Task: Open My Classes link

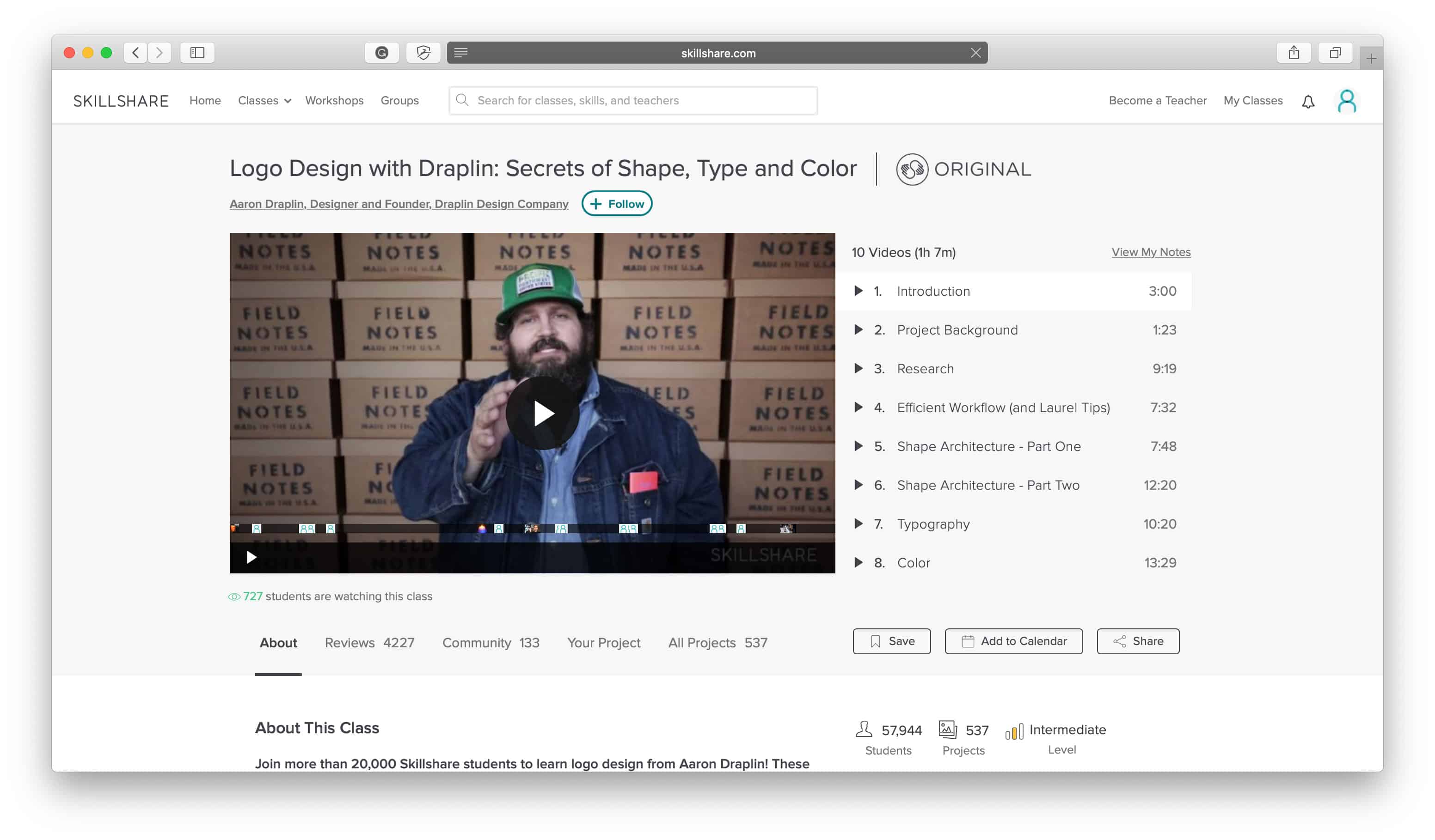Action: (x=1253, y=101)
